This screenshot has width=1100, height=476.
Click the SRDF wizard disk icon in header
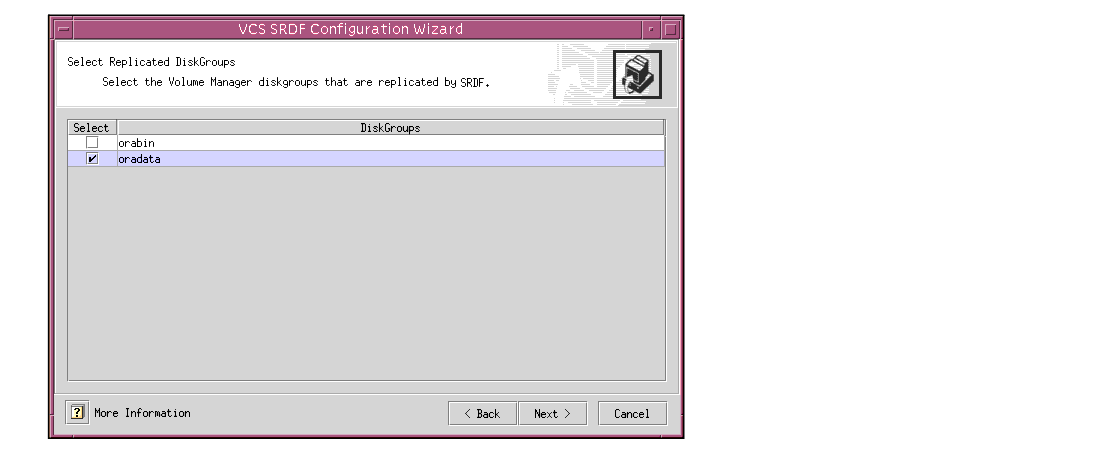point(637,74)
